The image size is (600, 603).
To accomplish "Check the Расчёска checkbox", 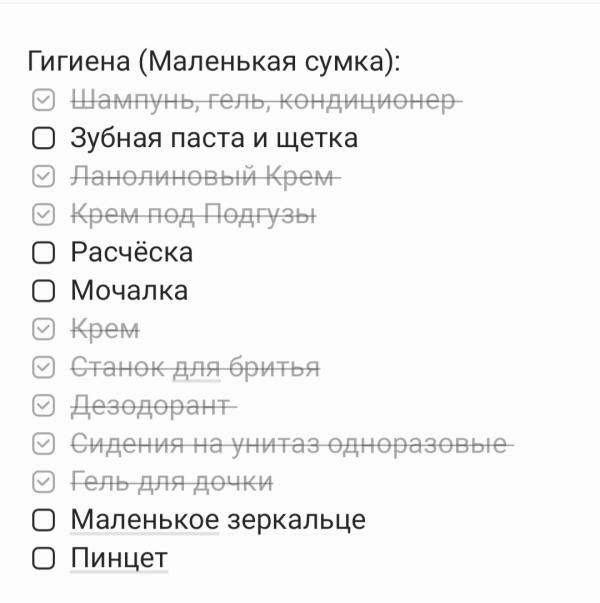I will point(43,253).
